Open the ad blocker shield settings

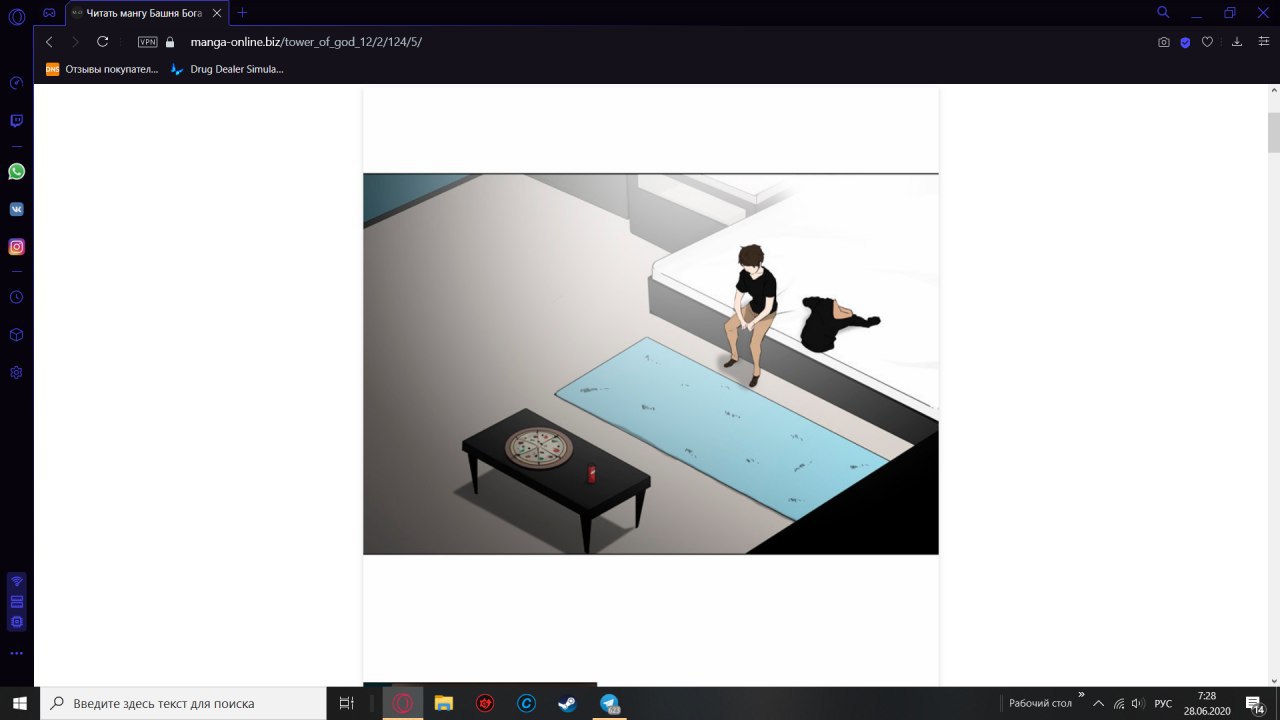point(1185,42)
